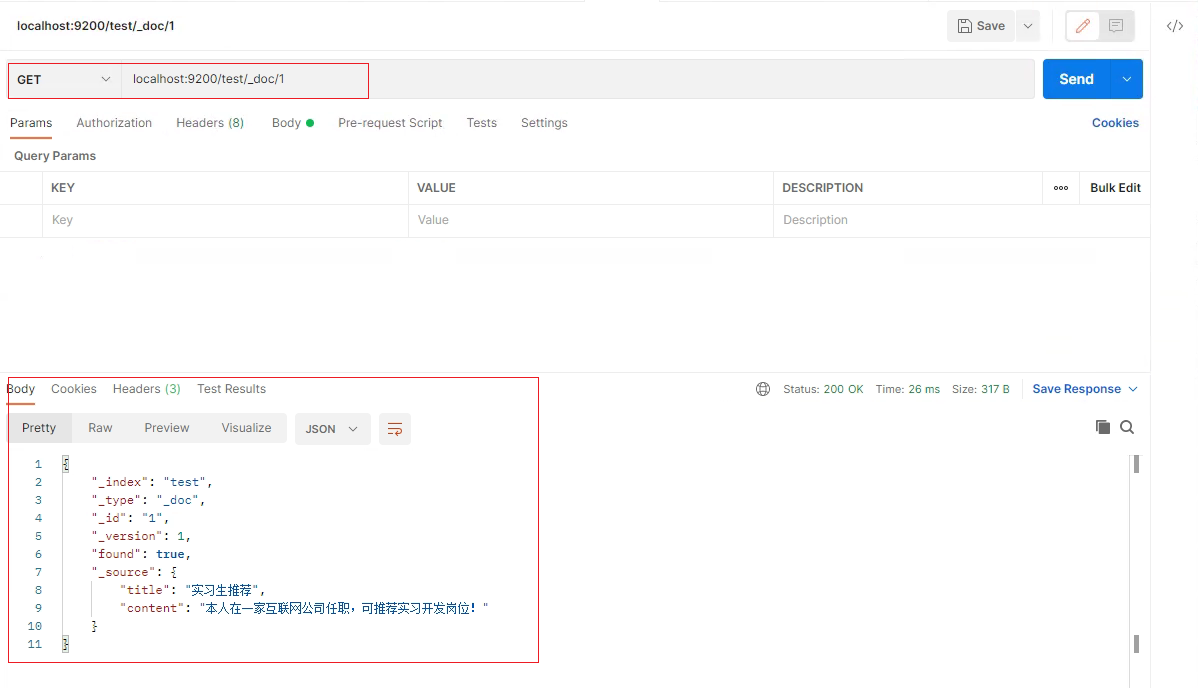Open the request Body tab
Screen dimensions: 1198x688
(293, 123)
